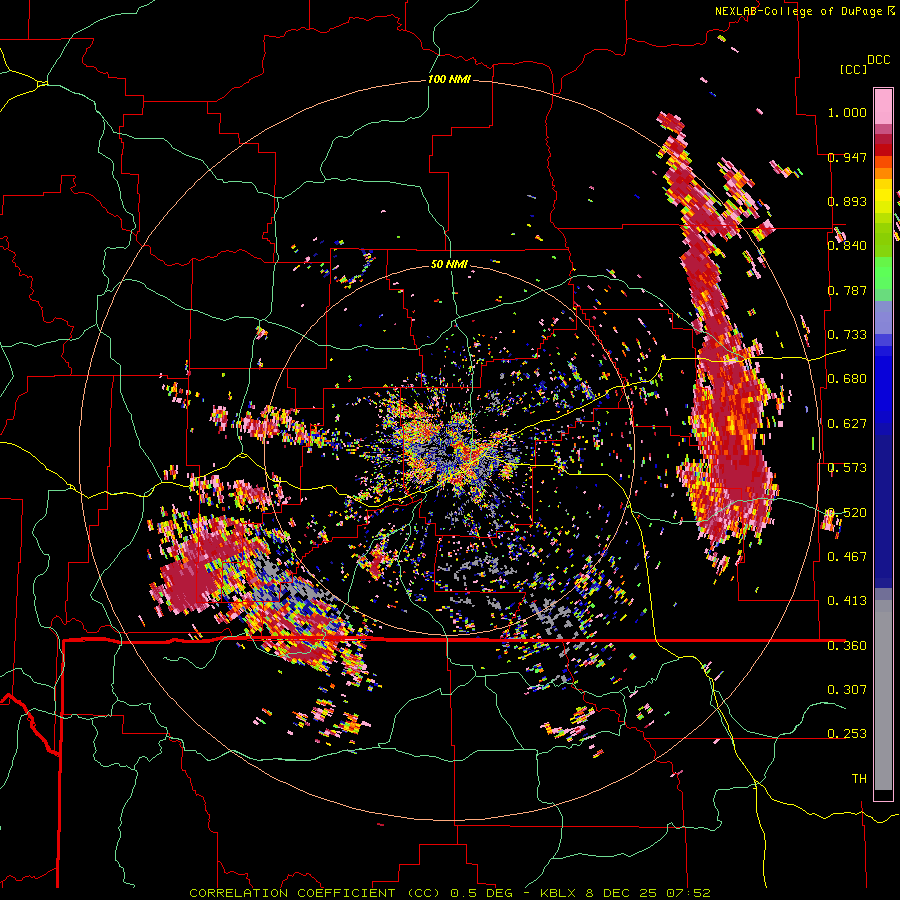Select the 0.467 legend value
900x900 pixels.
847,557
